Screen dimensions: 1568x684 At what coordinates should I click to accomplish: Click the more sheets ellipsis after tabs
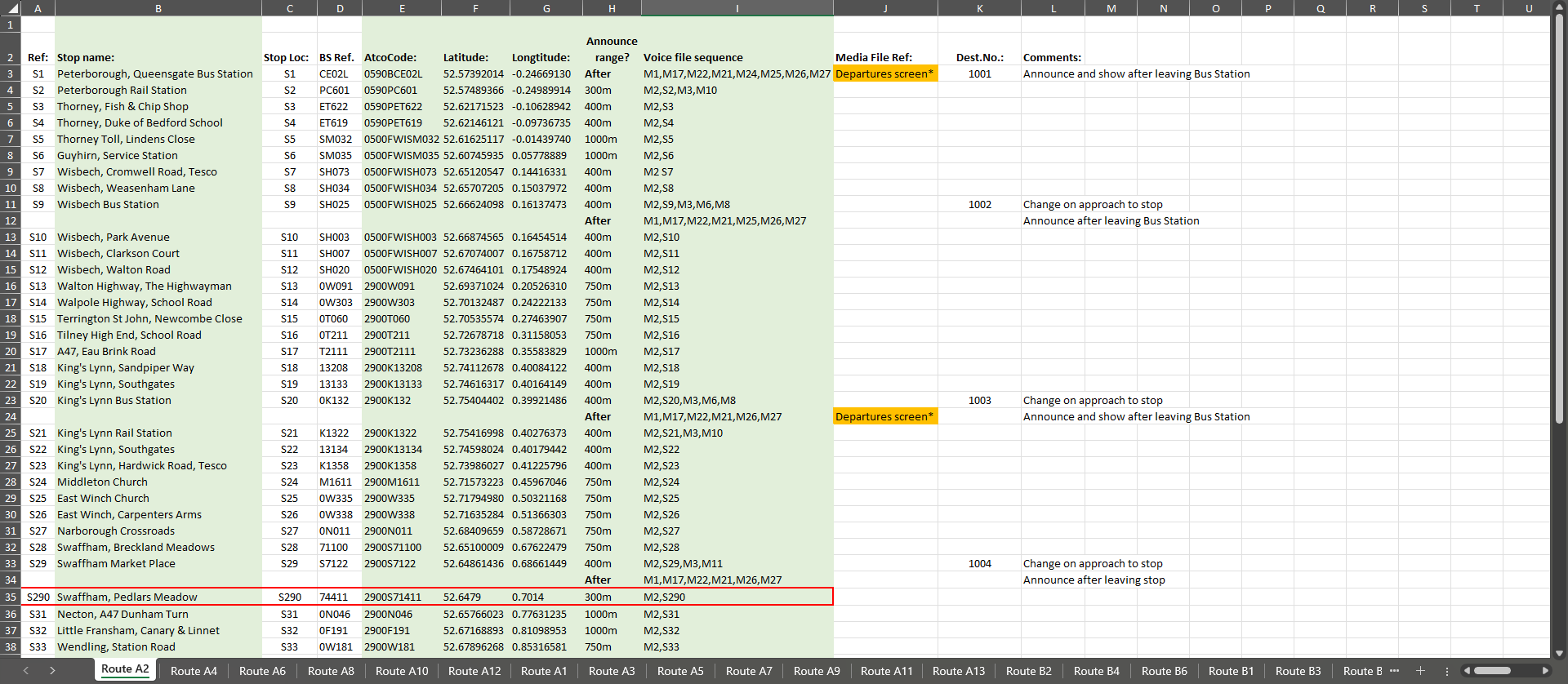(x=1394, y=671)
